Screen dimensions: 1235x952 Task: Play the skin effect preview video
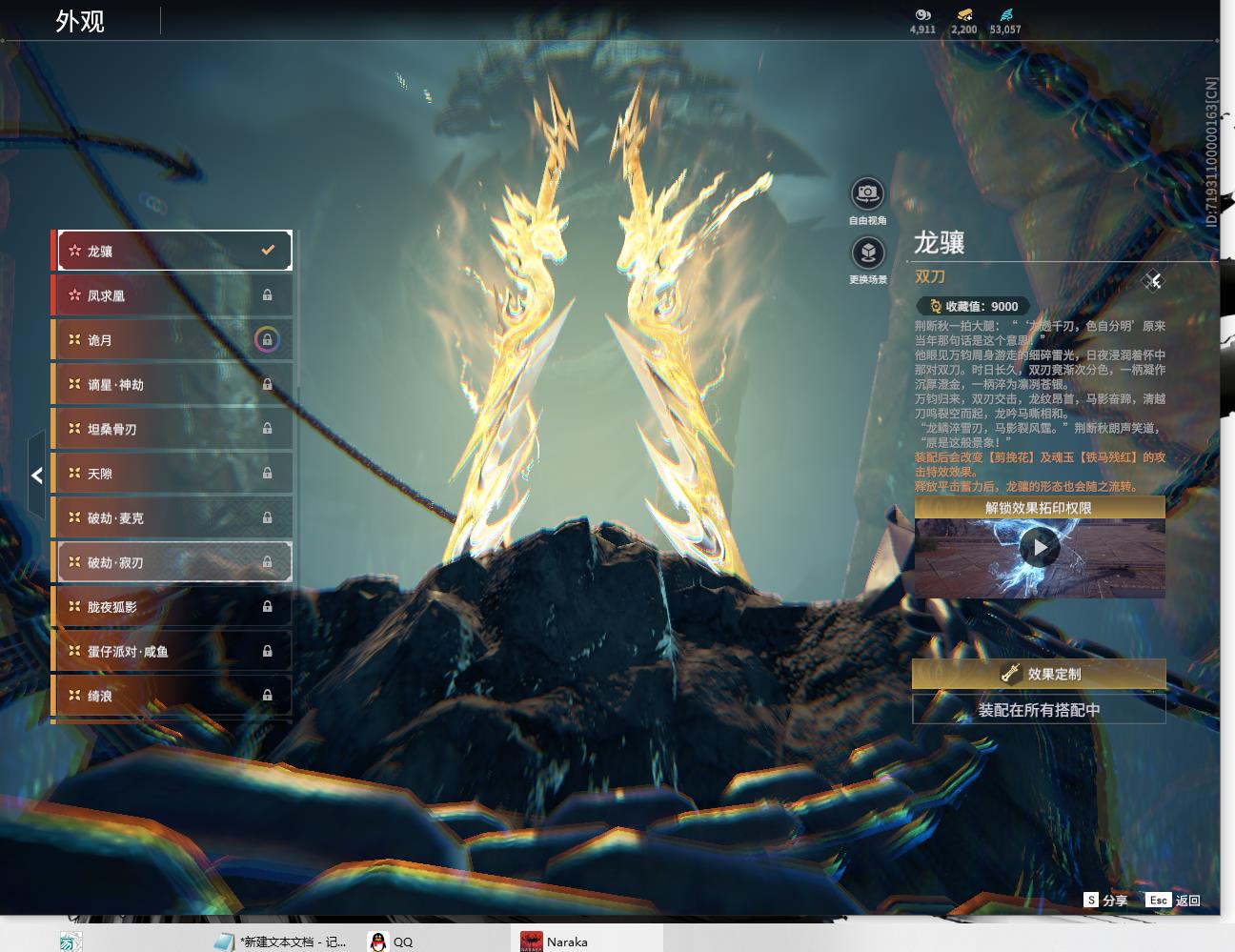click(x=1039, y=548)
